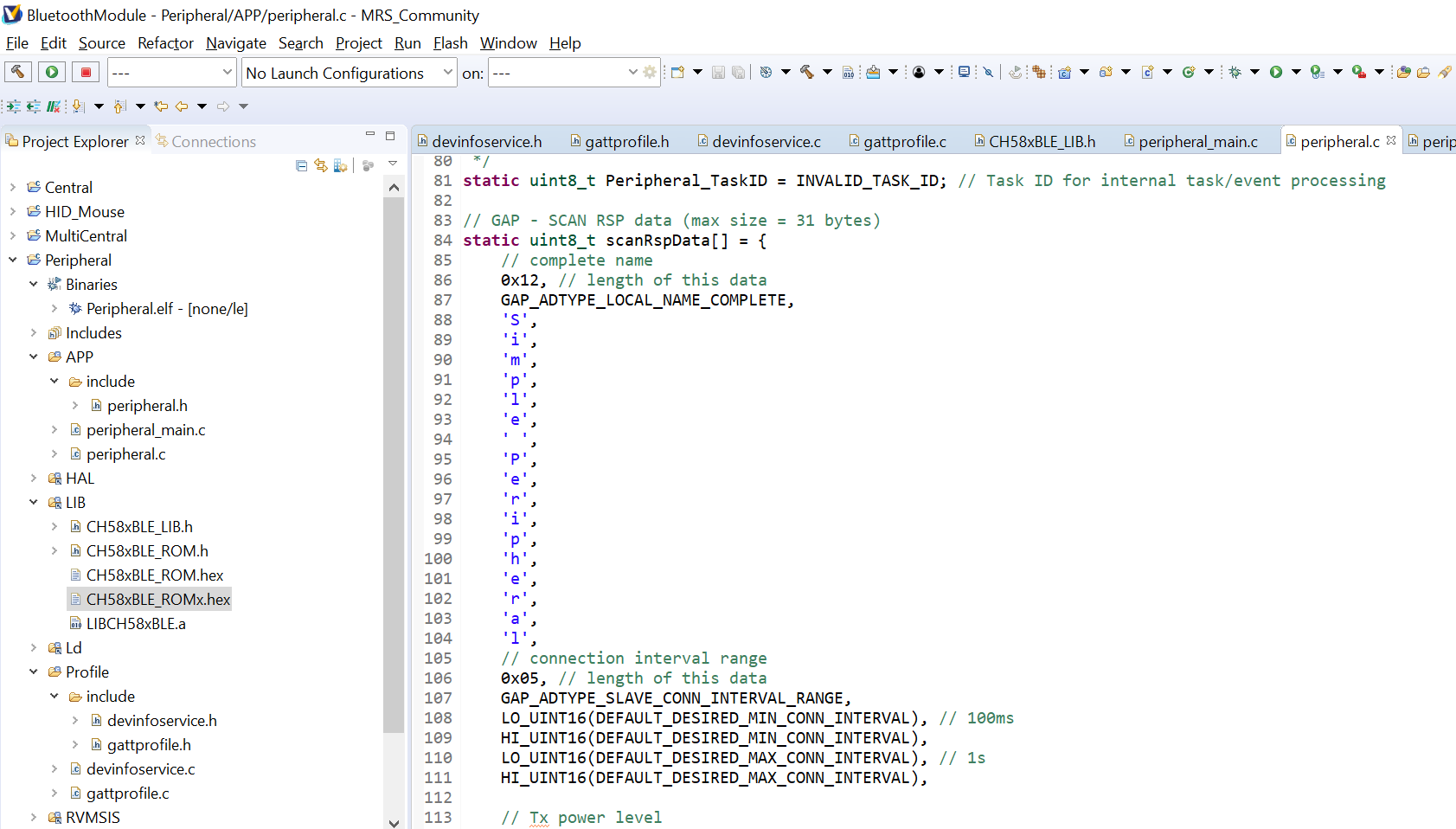Collapse the Peripheral project node

[x=13, y=260]
